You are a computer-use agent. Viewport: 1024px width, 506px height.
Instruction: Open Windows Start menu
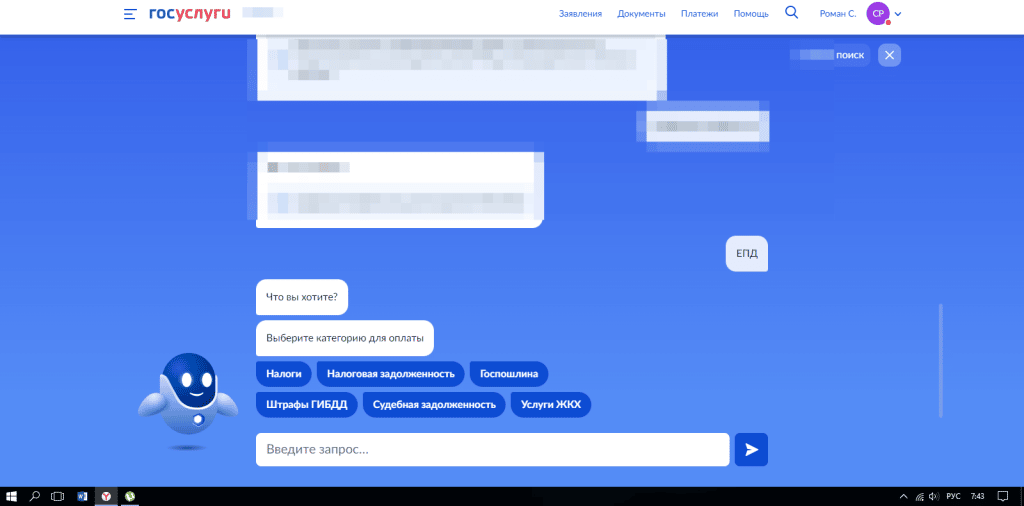[11, 496]
